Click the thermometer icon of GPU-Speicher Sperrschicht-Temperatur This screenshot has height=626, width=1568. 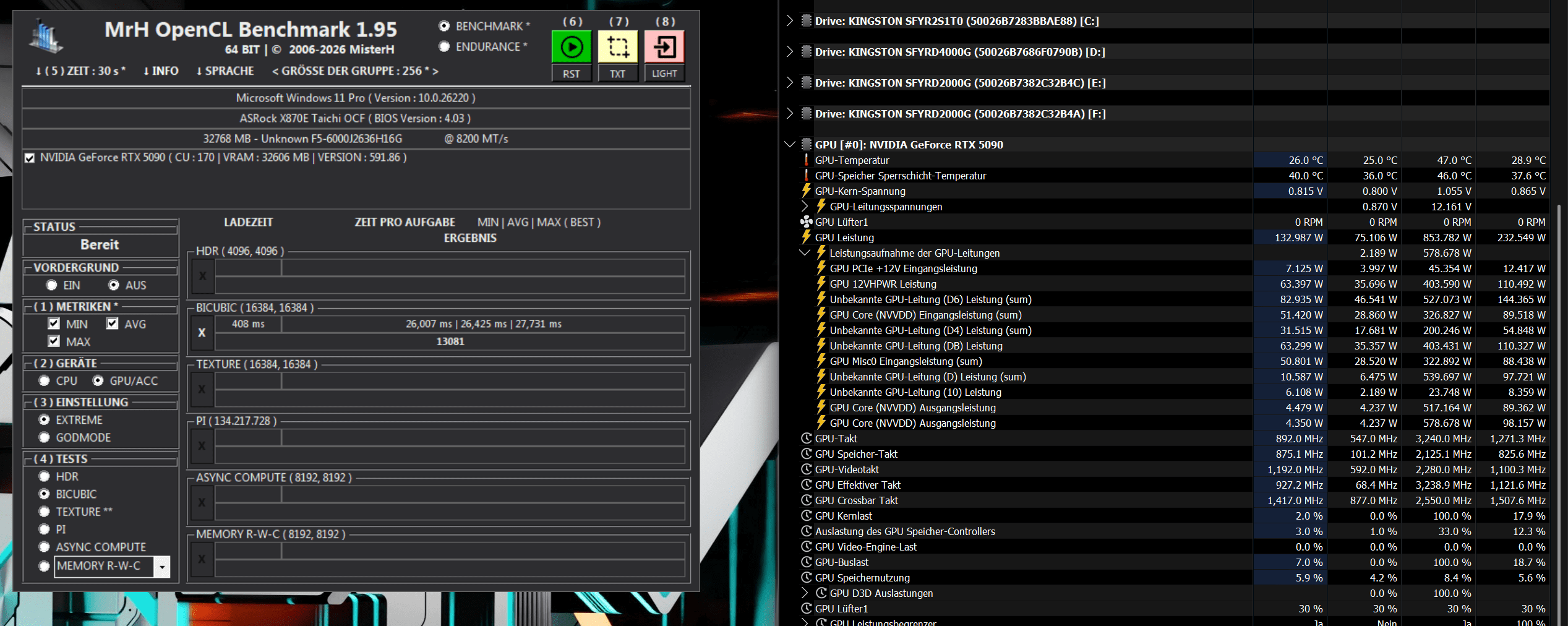807,176
